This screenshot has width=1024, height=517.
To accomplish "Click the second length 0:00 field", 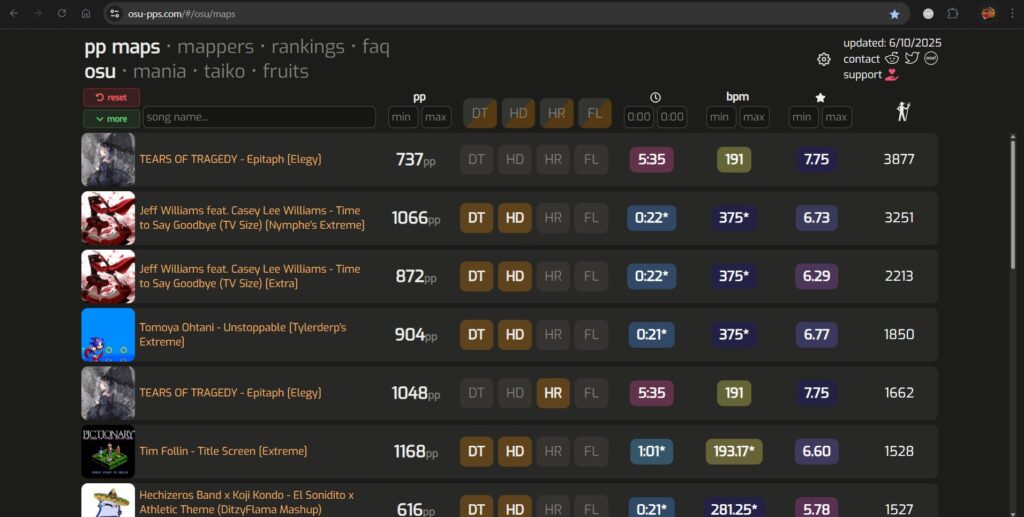I will pyautogui.click(x=672, y=118).
